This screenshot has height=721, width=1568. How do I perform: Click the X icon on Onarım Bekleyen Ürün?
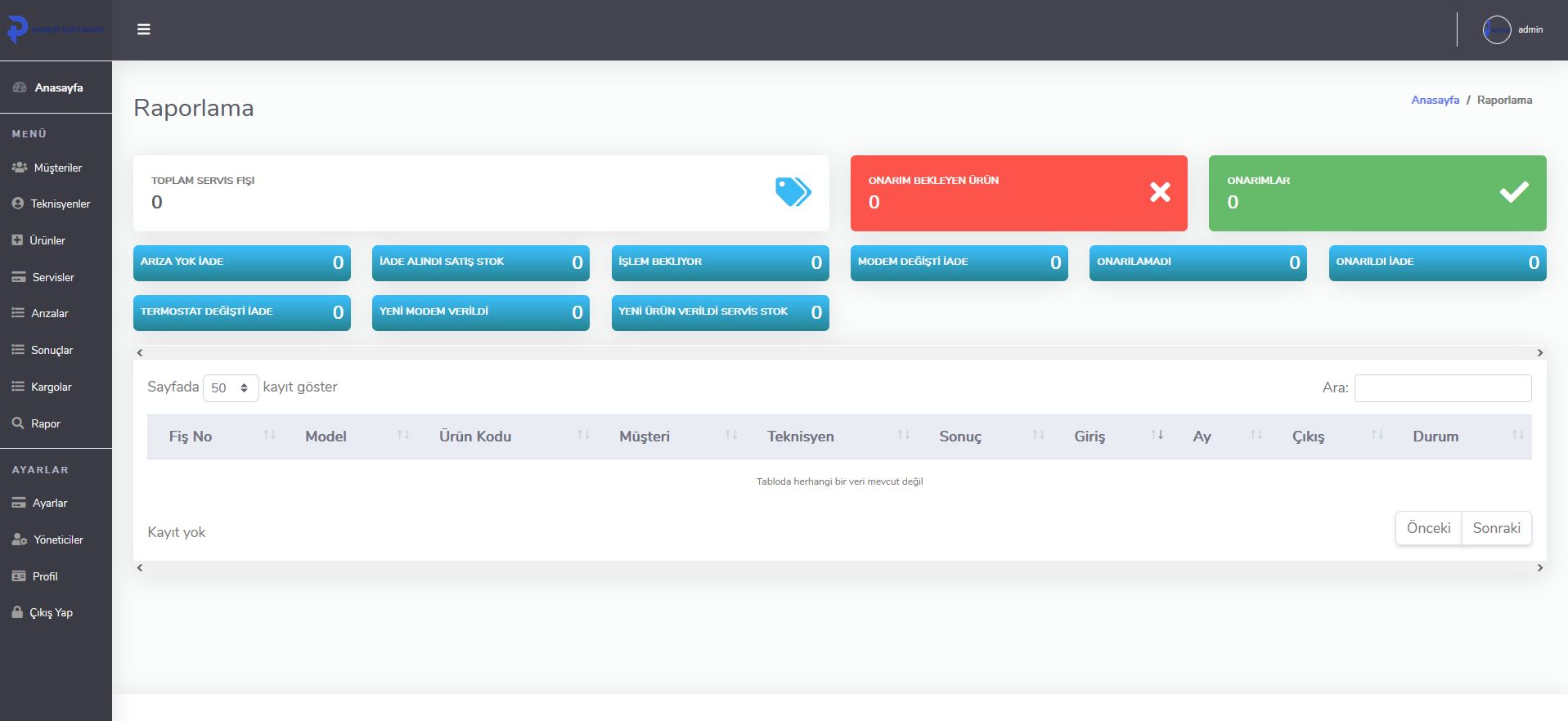point(1160,192)
